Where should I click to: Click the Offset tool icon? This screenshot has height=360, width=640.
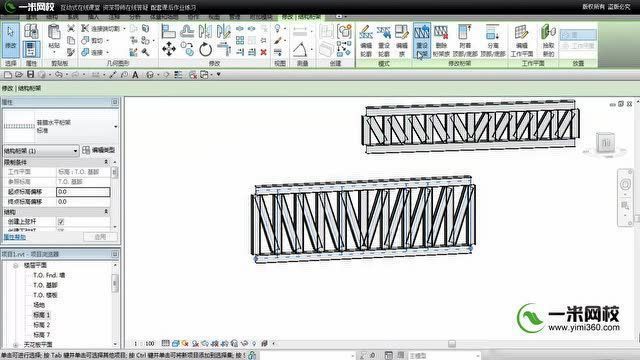[x=187, y=31]
